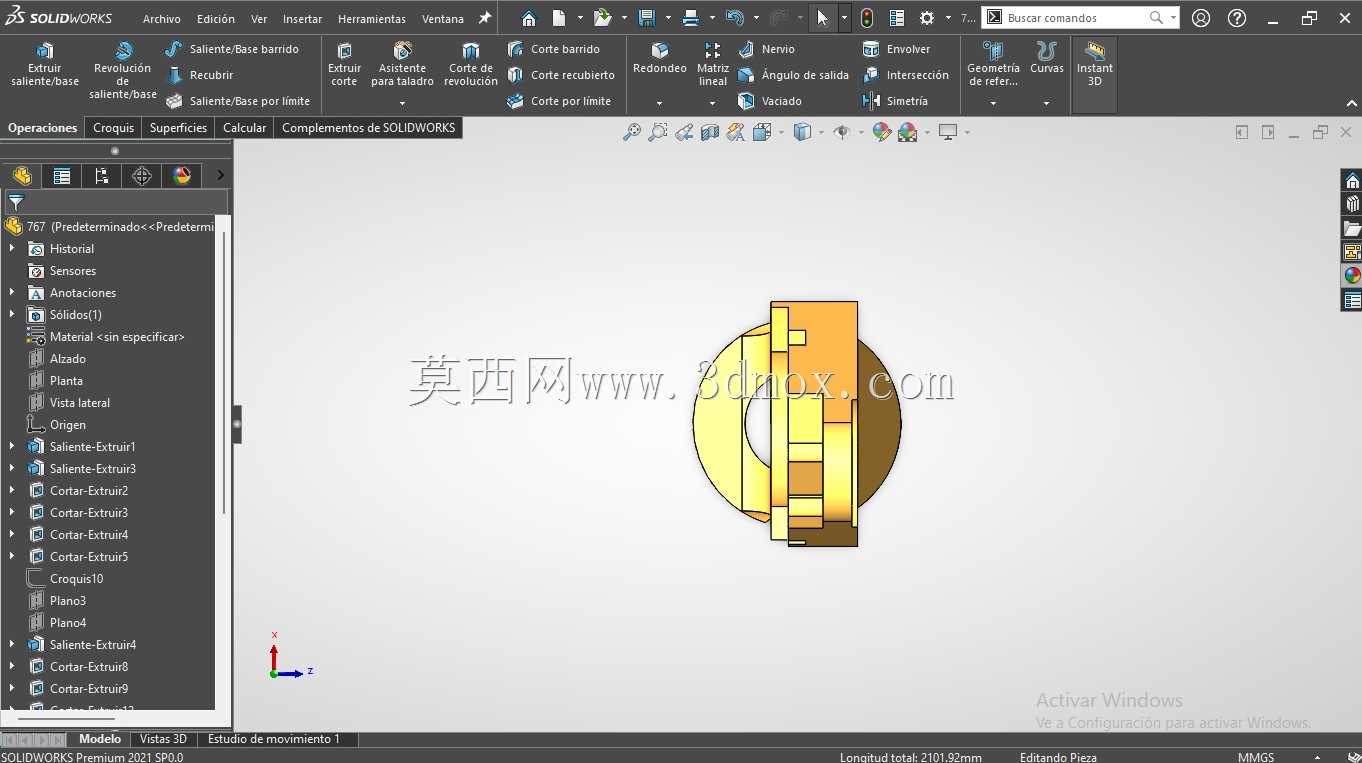This screenshot has width=1362, height=763.
Task: Click the Undo arrow icon
Action: click(735, 18)
